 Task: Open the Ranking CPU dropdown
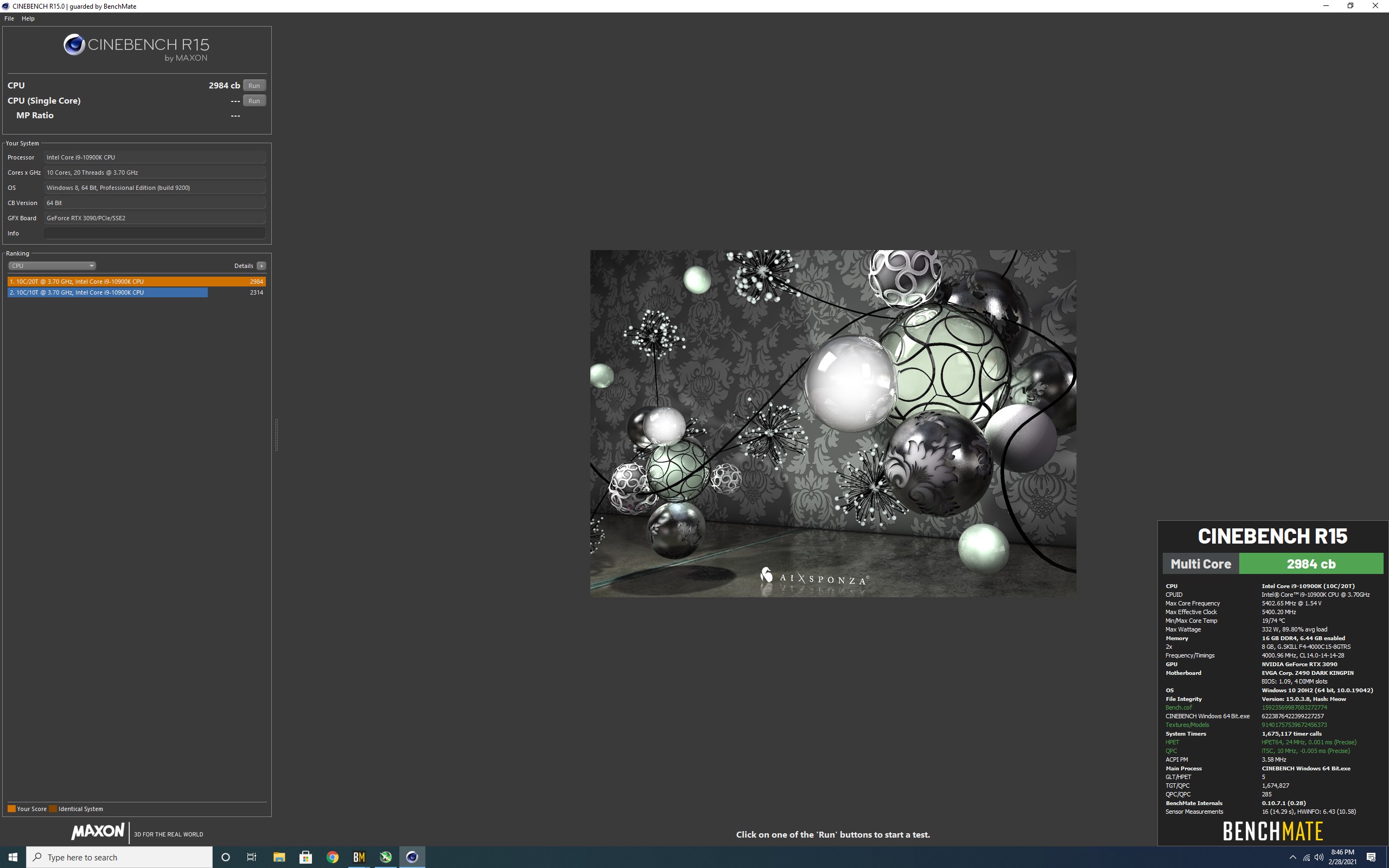point(52,266)
